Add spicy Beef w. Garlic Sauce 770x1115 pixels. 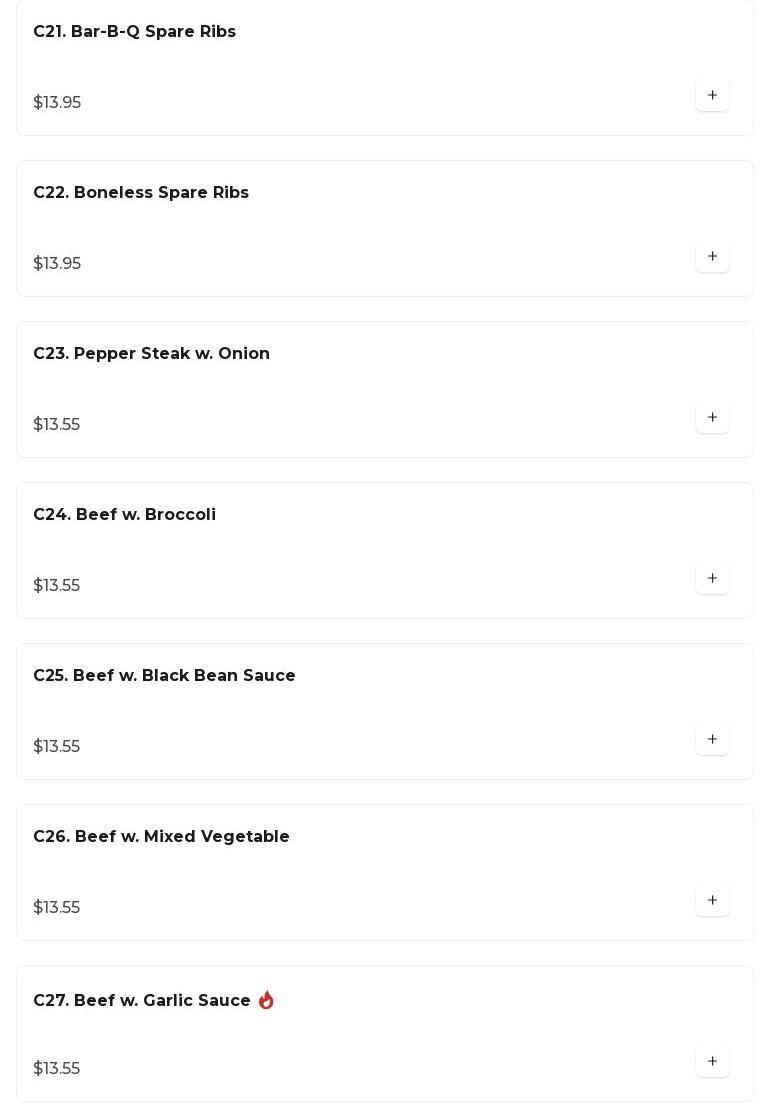pos(712,1062)
